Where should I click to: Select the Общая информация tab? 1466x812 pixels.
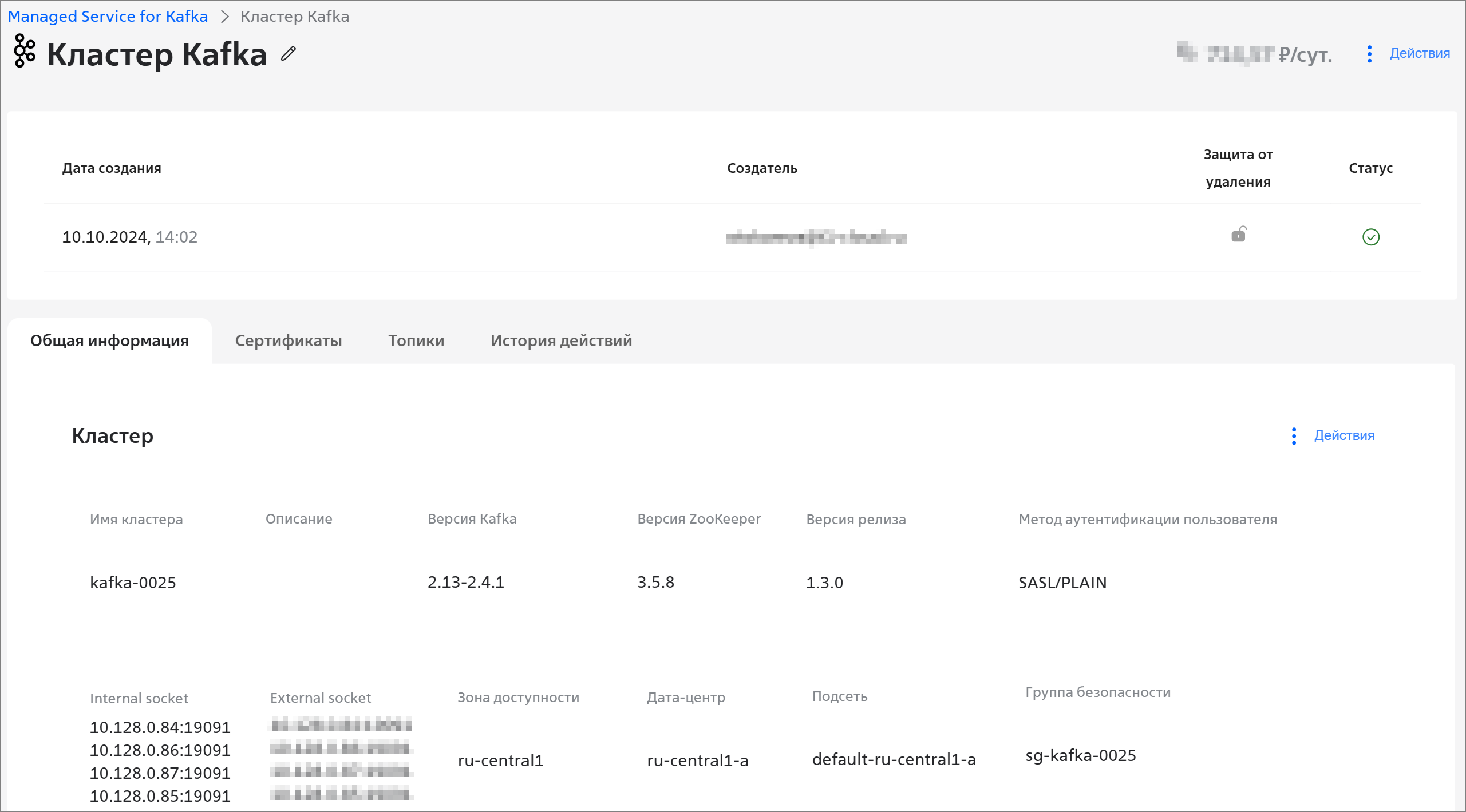click(x=109, y=341)
